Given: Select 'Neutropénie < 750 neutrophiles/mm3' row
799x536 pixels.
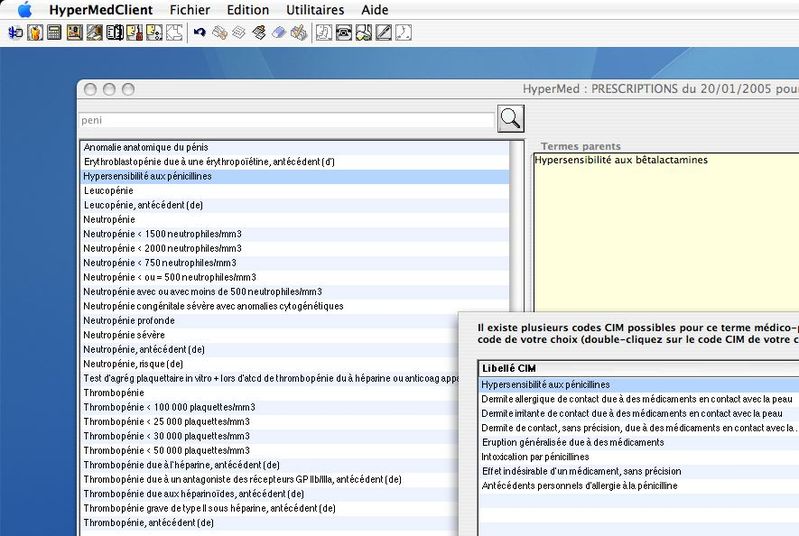Looking at the screenshot, I should point(295,263).
